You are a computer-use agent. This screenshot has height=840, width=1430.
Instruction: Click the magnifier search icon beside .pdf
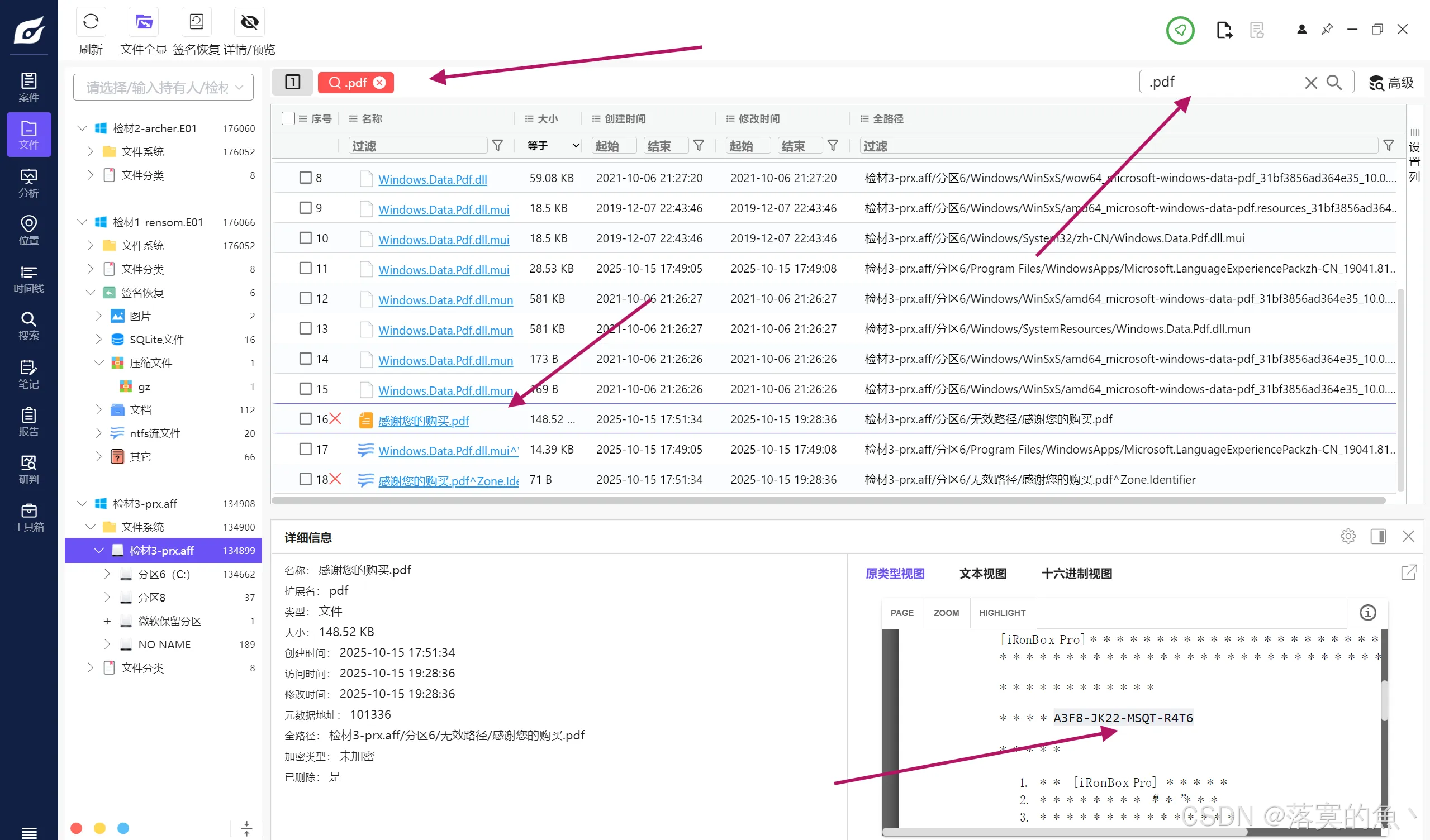pos(1334,83)
